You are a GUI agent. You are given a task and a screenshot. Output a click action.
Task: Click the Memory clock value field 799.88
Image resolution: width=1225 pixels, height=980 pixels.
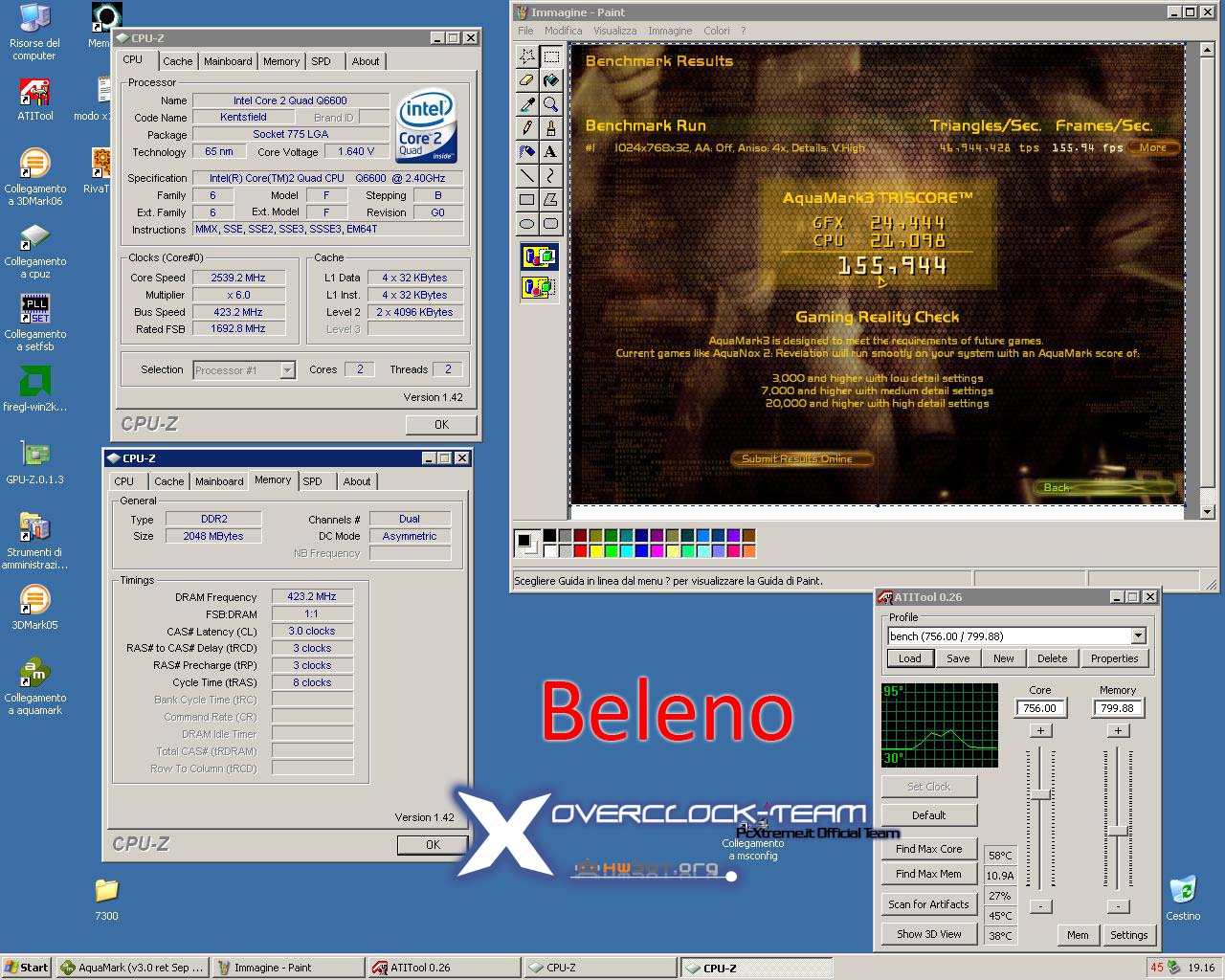pos(1117,708)
